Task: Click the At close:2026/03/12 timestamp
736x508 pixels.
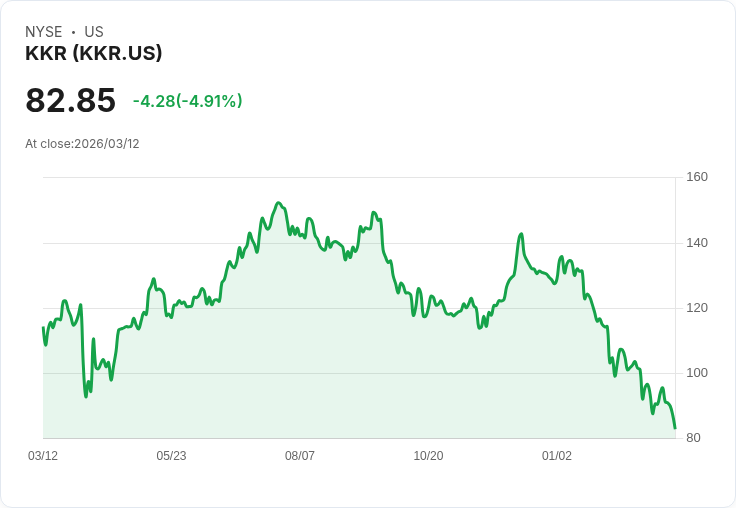Action: click(x=82, y=144)
